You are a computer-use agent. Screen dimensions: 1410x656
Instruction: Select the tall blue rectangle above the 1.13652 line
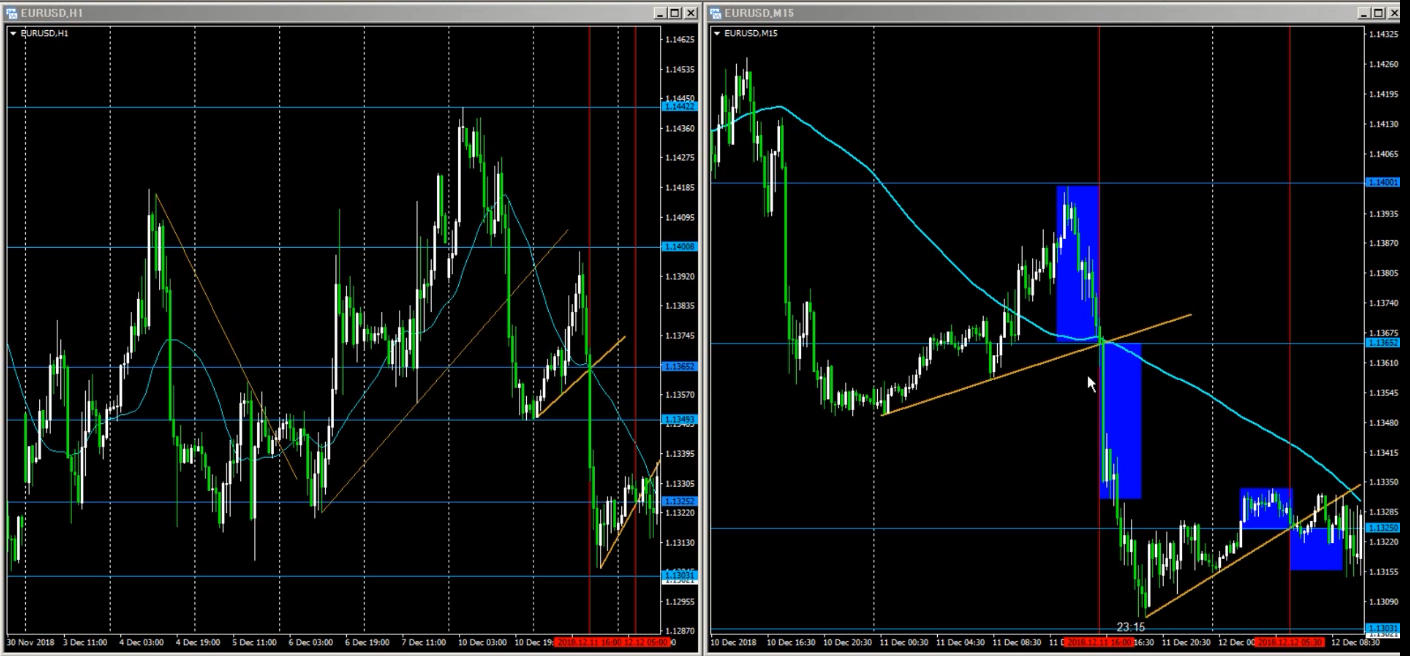[x=1078, y=263]
